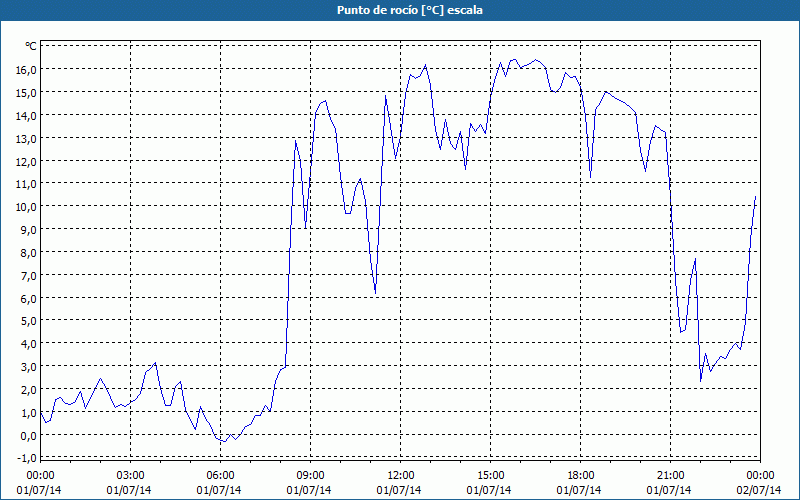Select the '01/07/14' date under 06:00

click(219, 490)
